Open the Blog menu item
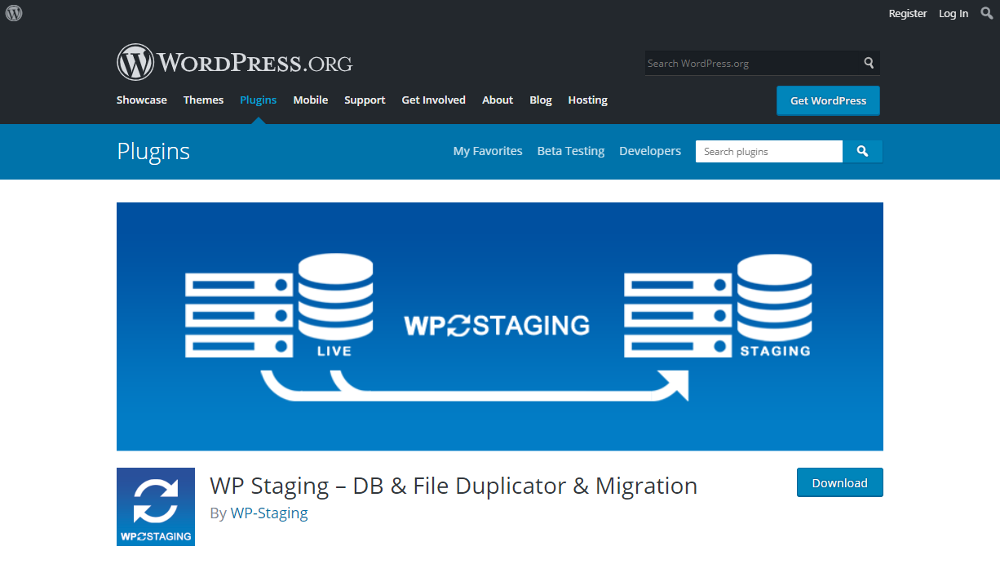Image resolution: width=1000 pixels, height=564 pixels. click(540, 100)
